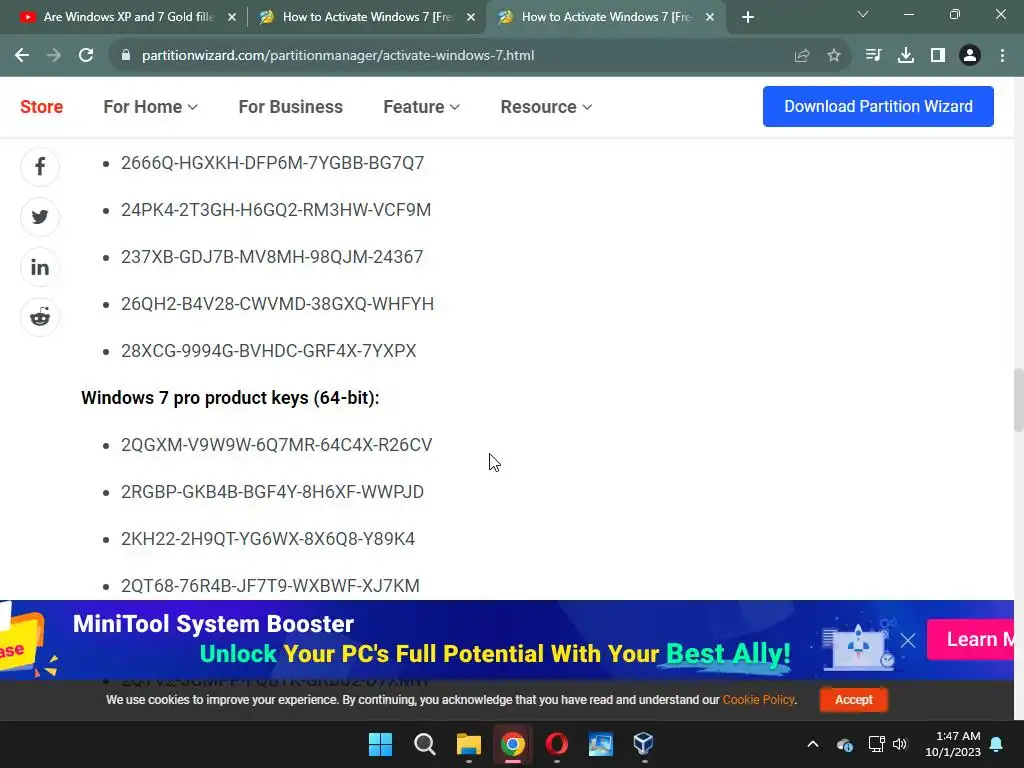Image resolution: width=1024 pixels, height=768 pixels.
Task: Expand the Resource dropdown
Action: pyautogui.click(x=546, y=106)
